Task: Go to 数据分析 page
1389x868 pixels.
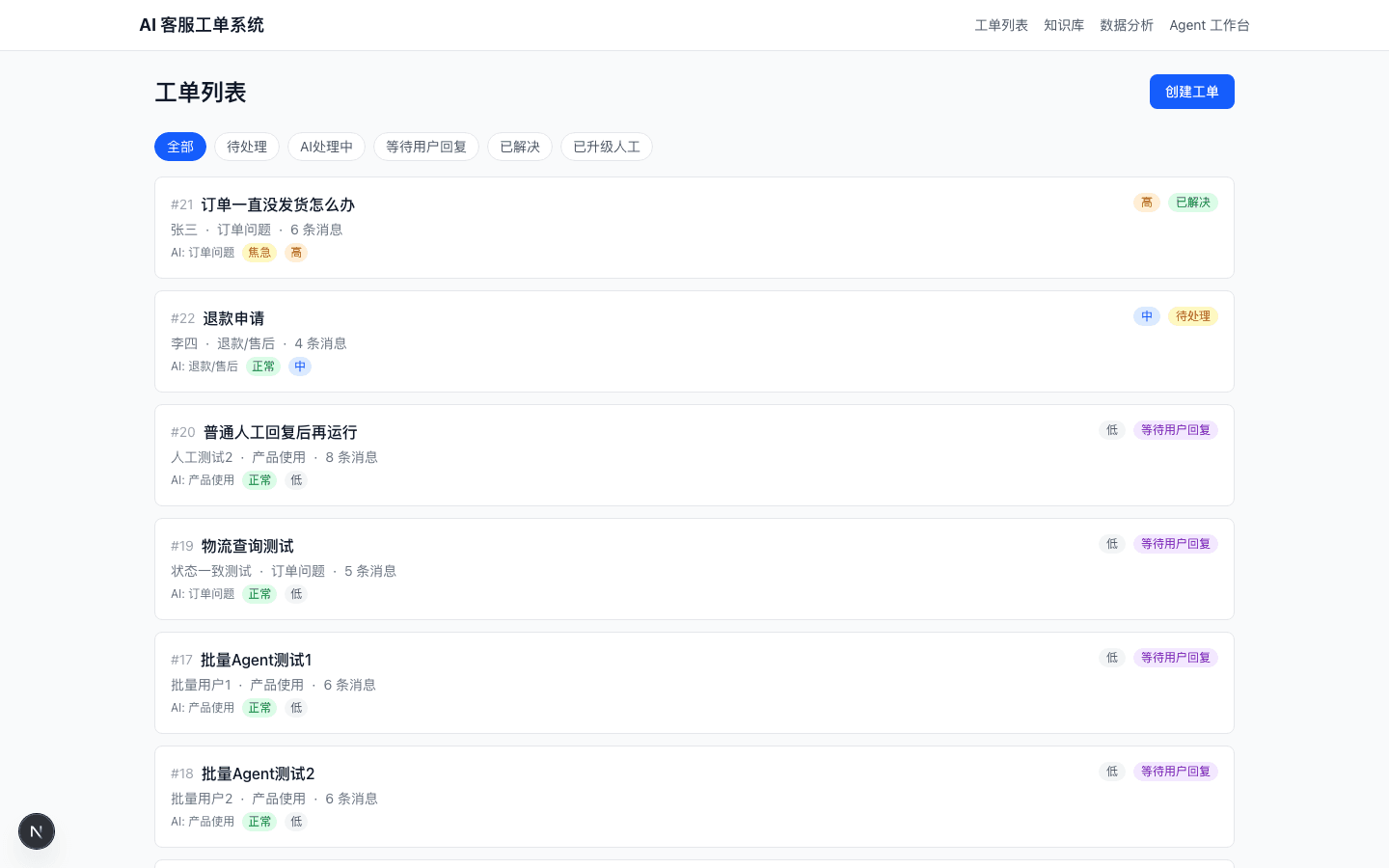Action: [x=1127, y=25]
